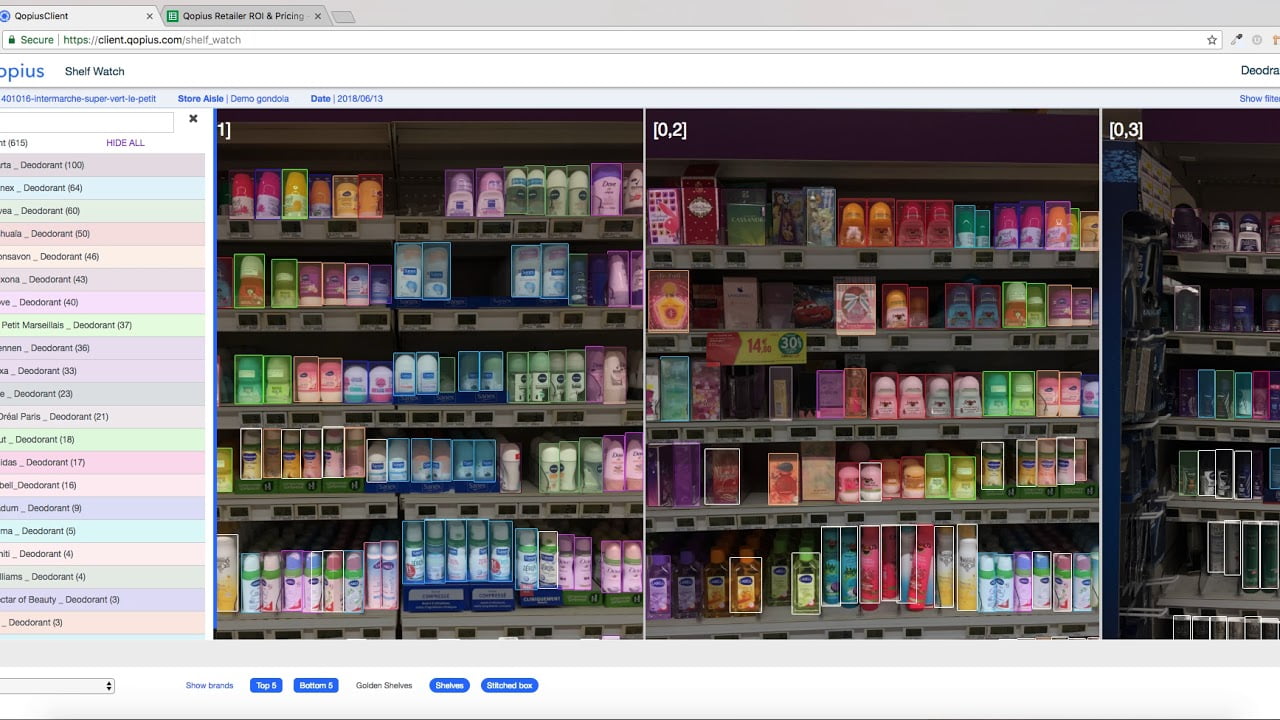The width and height of the screenshot is (1280, 720).
Task: Select the Oréal Paris _ Deodorant (21) row
Action: point(102,417)
